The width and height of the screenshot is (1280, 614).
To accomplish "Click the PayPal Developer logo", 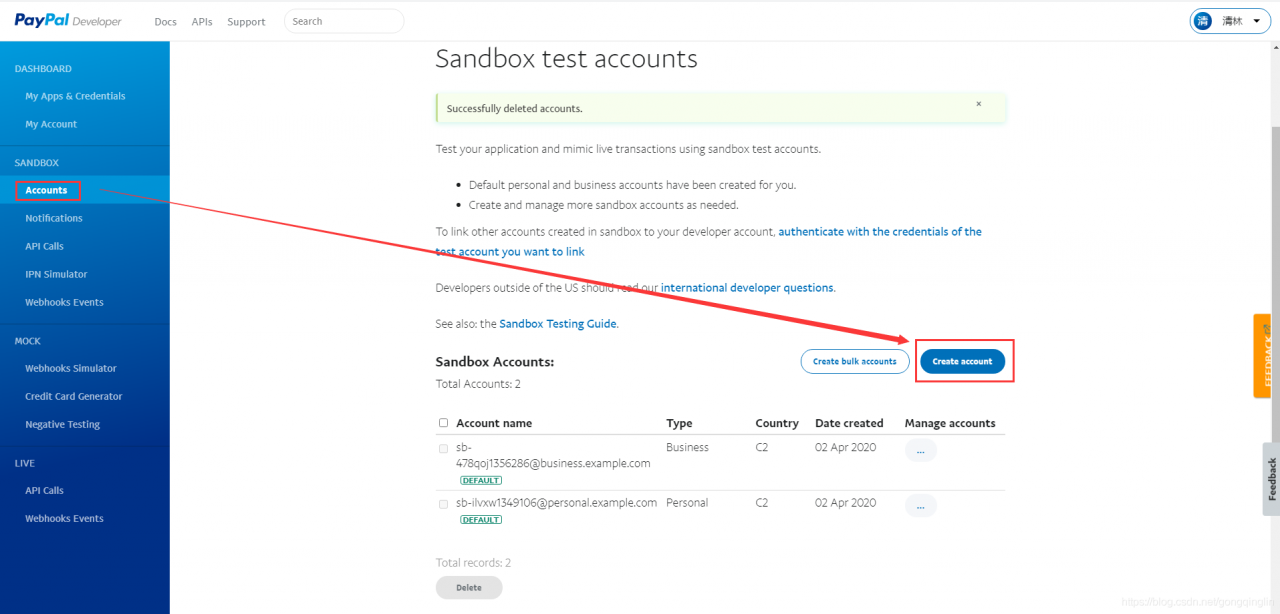I will point(68,21).
